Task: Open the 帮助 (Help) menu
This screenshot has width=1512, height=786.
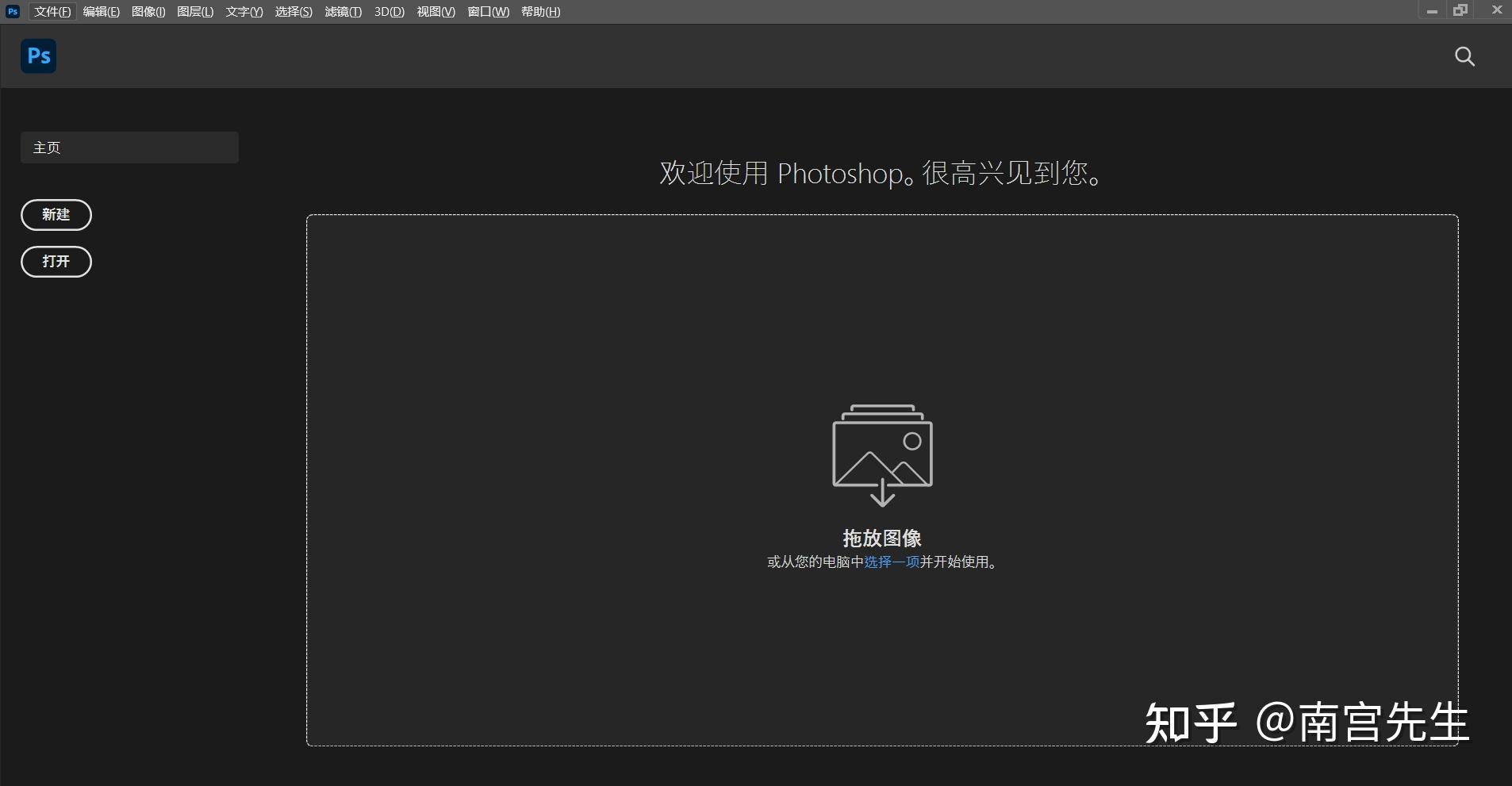Action: click(x=540, y=11)
